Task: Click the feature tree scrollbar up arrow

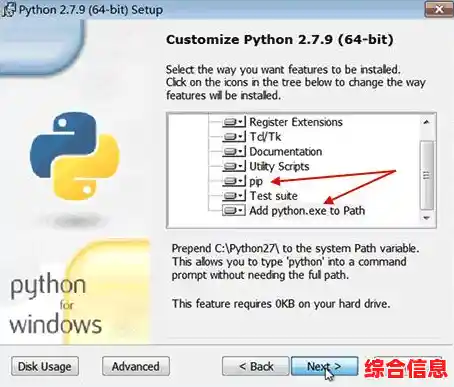Action: point(426,122)
